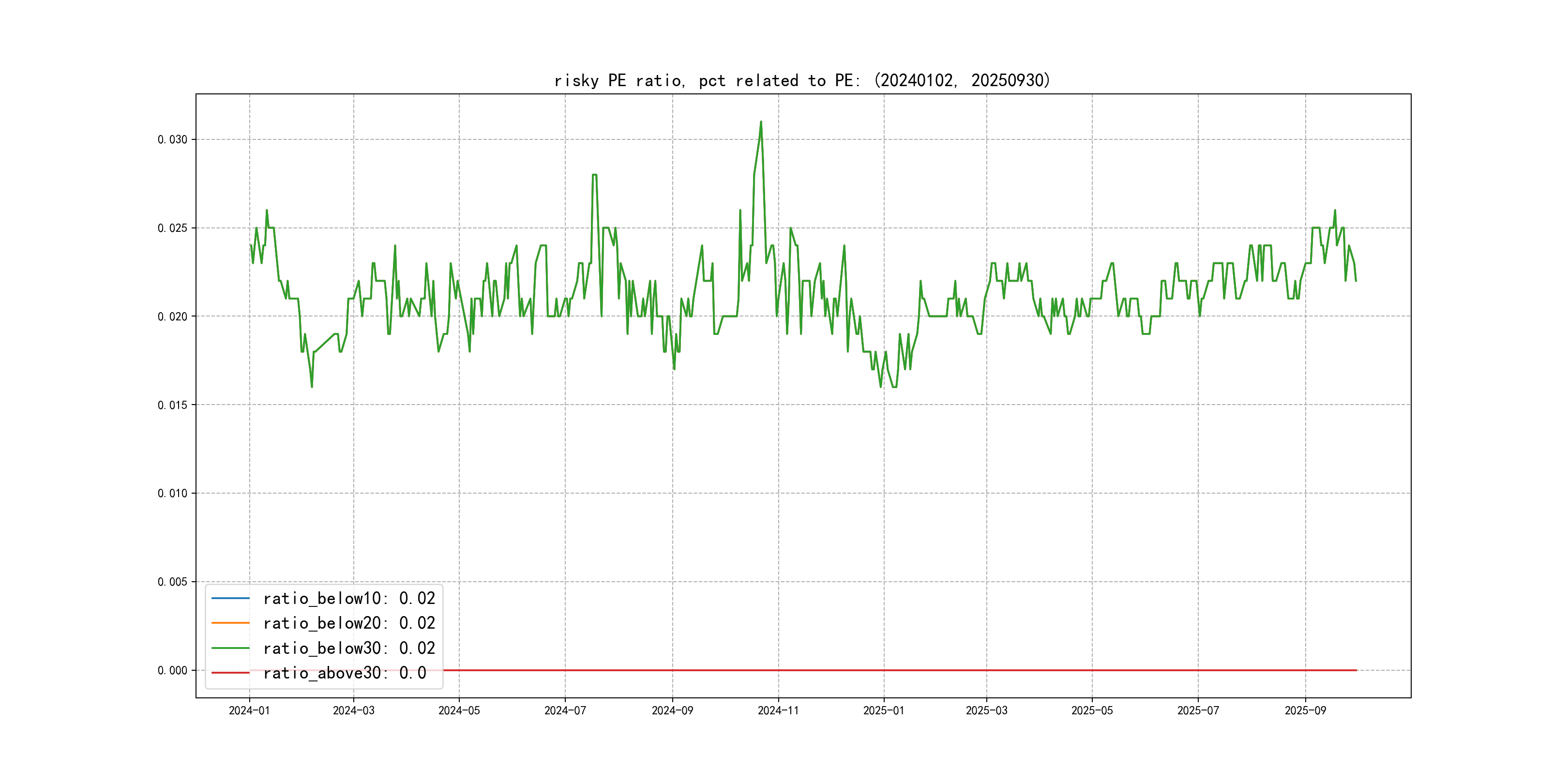Screen dimensions: 1568x784
Task: Click the blue ratio_below10 legend line
Action: [230, 598]
